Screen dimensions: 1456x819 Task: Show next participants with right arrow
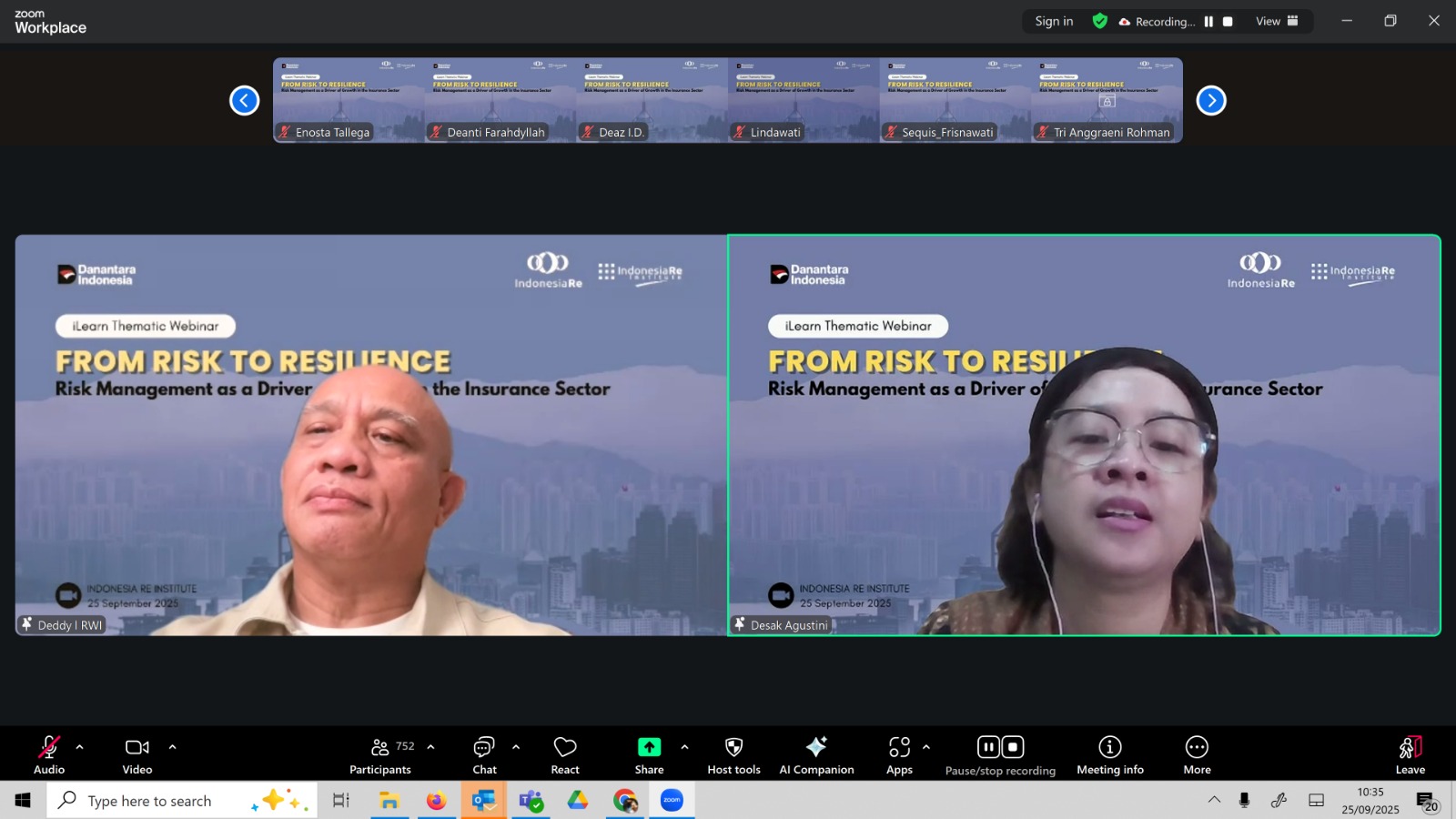(1210, 100)
